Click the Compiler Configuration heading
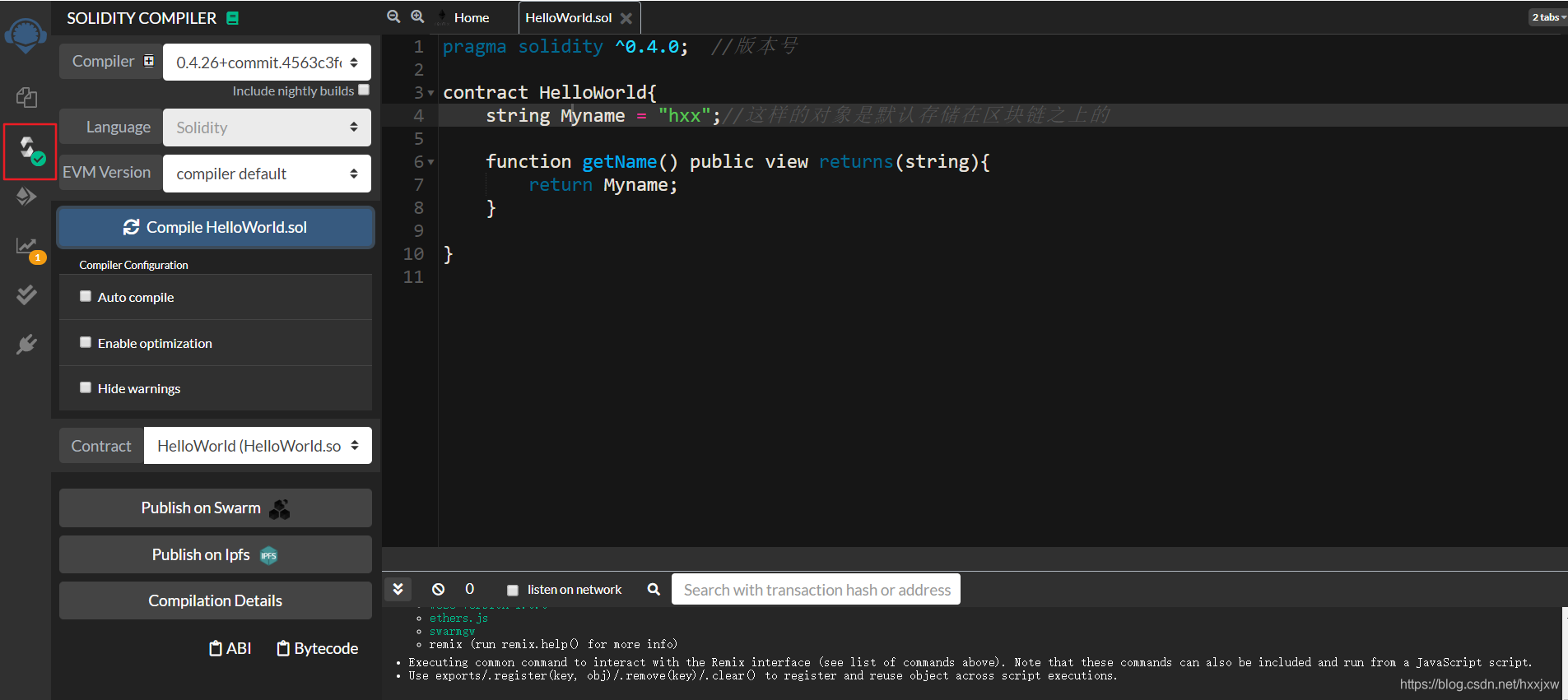 pyautogui.click(x=133, y=265)
